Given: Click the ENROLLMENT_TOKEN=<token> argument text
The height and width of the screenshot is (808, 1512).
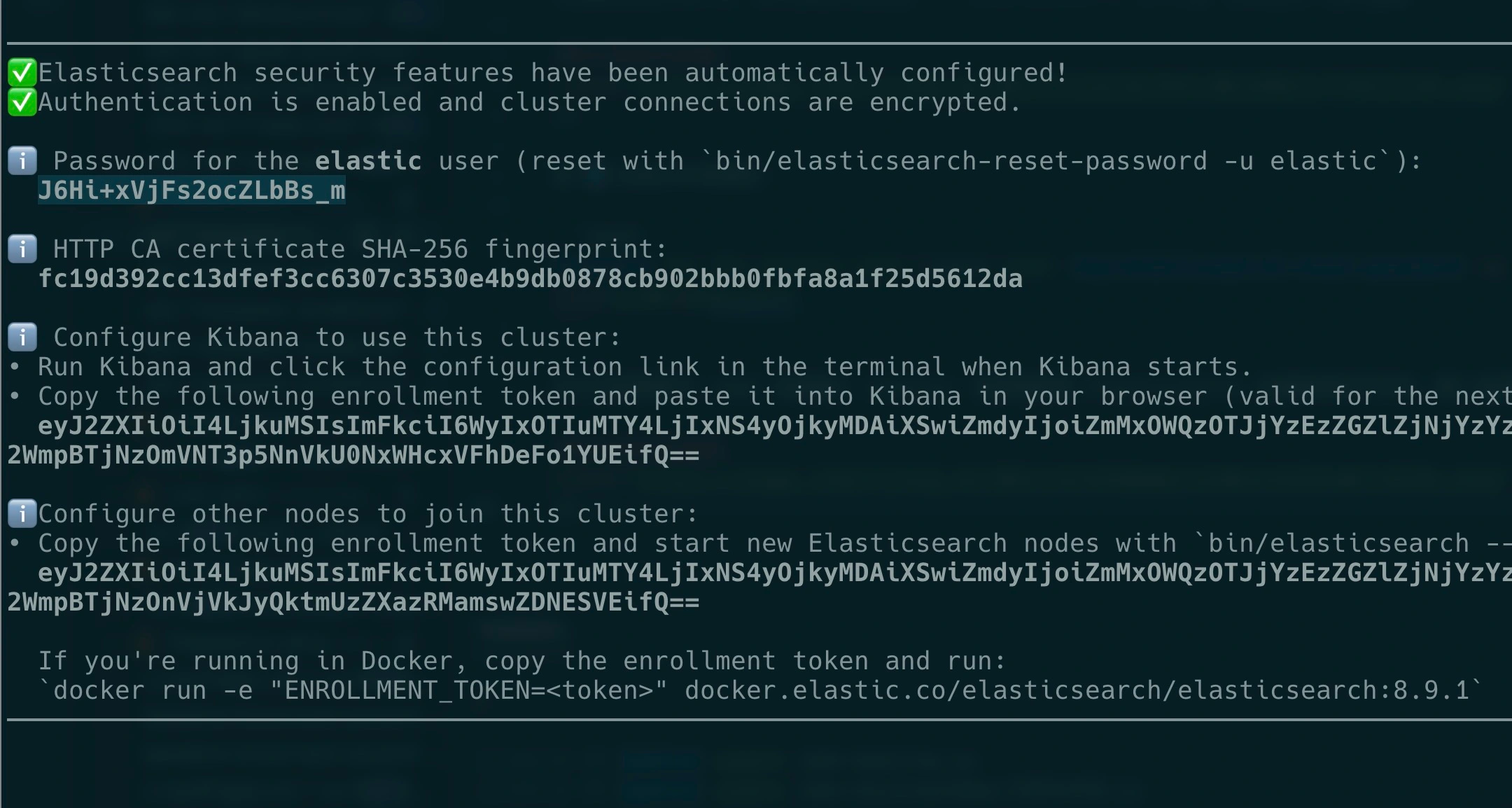Looking at the screenshot, I should (x=468, y=690).
